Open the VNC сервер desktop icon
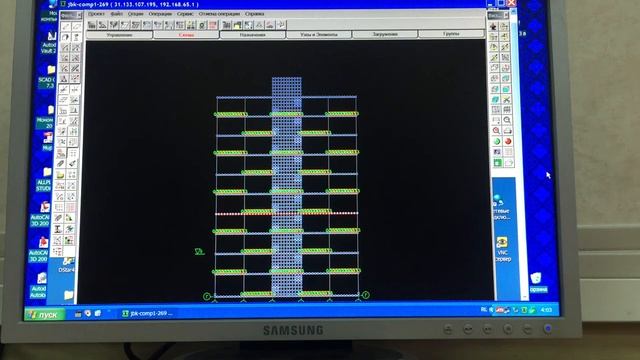Screen dimensions: 640x360 click(502, 249)
